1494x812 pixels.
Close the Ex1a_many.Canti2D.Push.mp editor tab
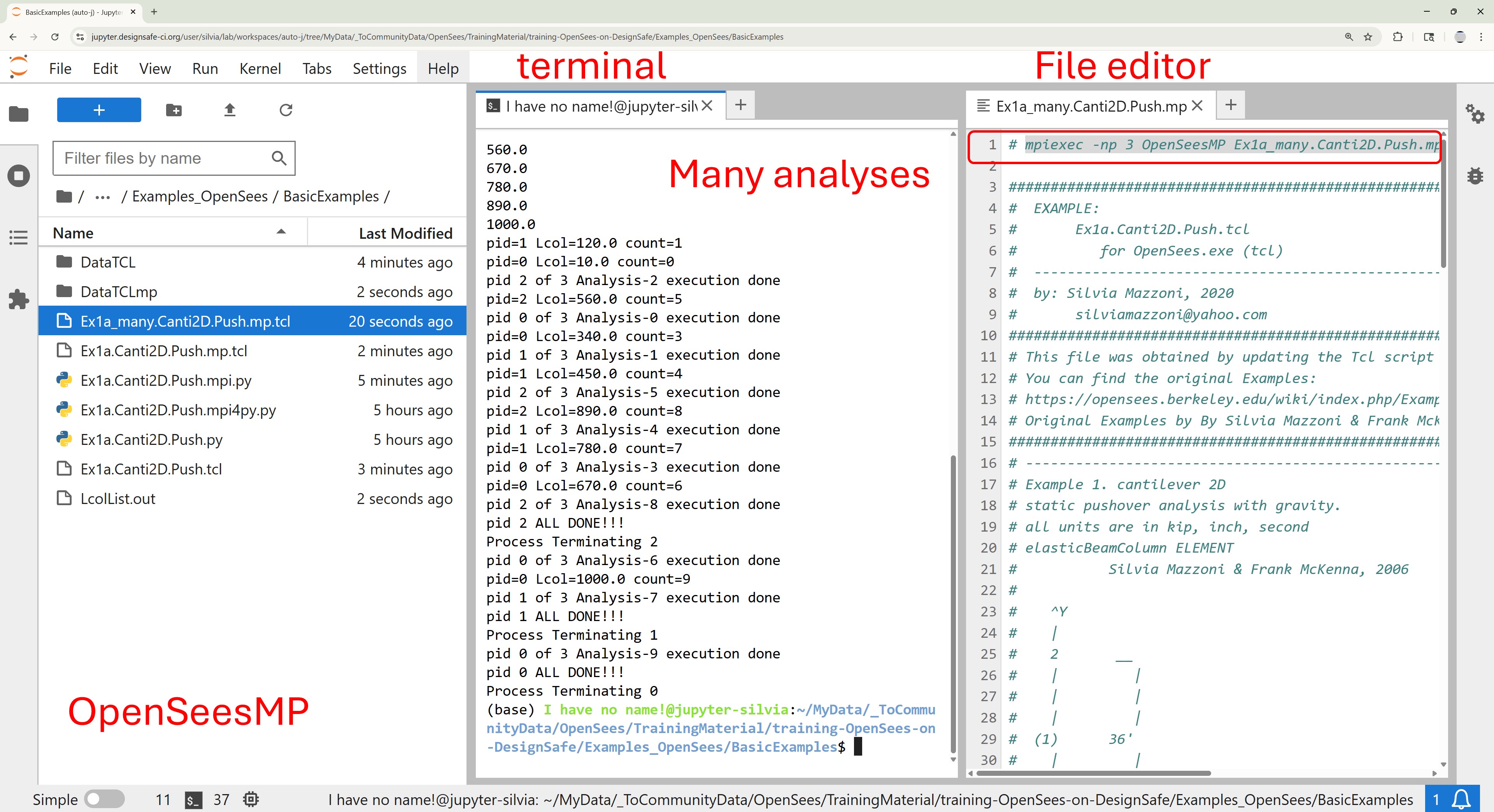1197,106
